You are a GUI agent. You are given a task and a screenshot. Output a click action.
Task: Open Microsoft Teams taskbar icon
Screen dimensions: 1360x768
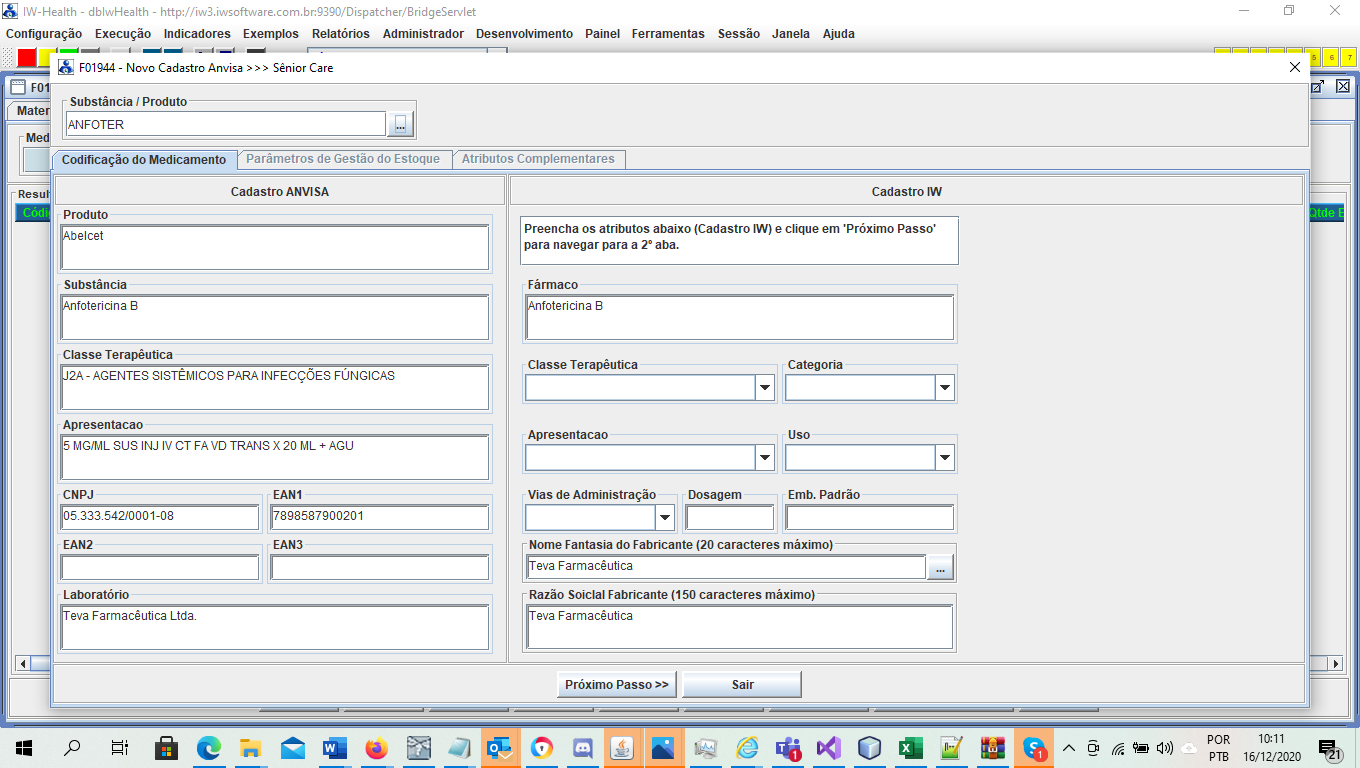[788, 747]
